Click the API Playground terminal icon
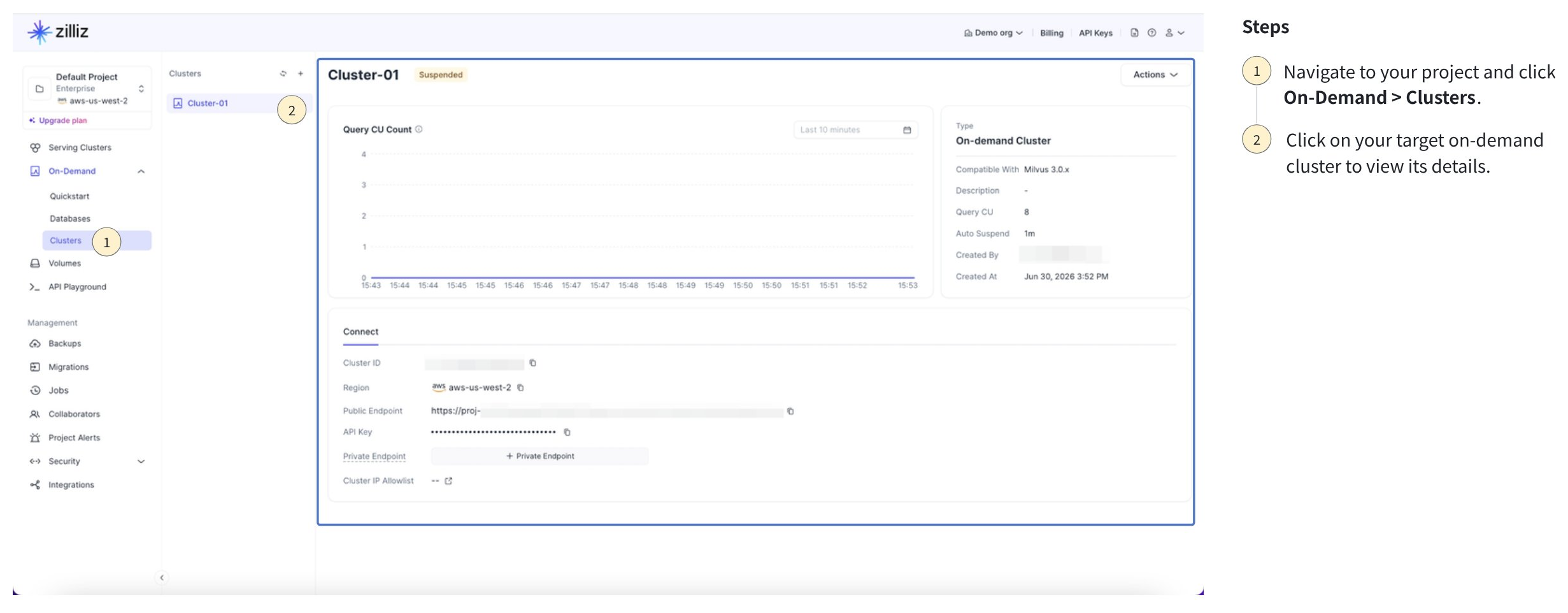Screen dimensions: 1568x613 (x=35, y=287)
